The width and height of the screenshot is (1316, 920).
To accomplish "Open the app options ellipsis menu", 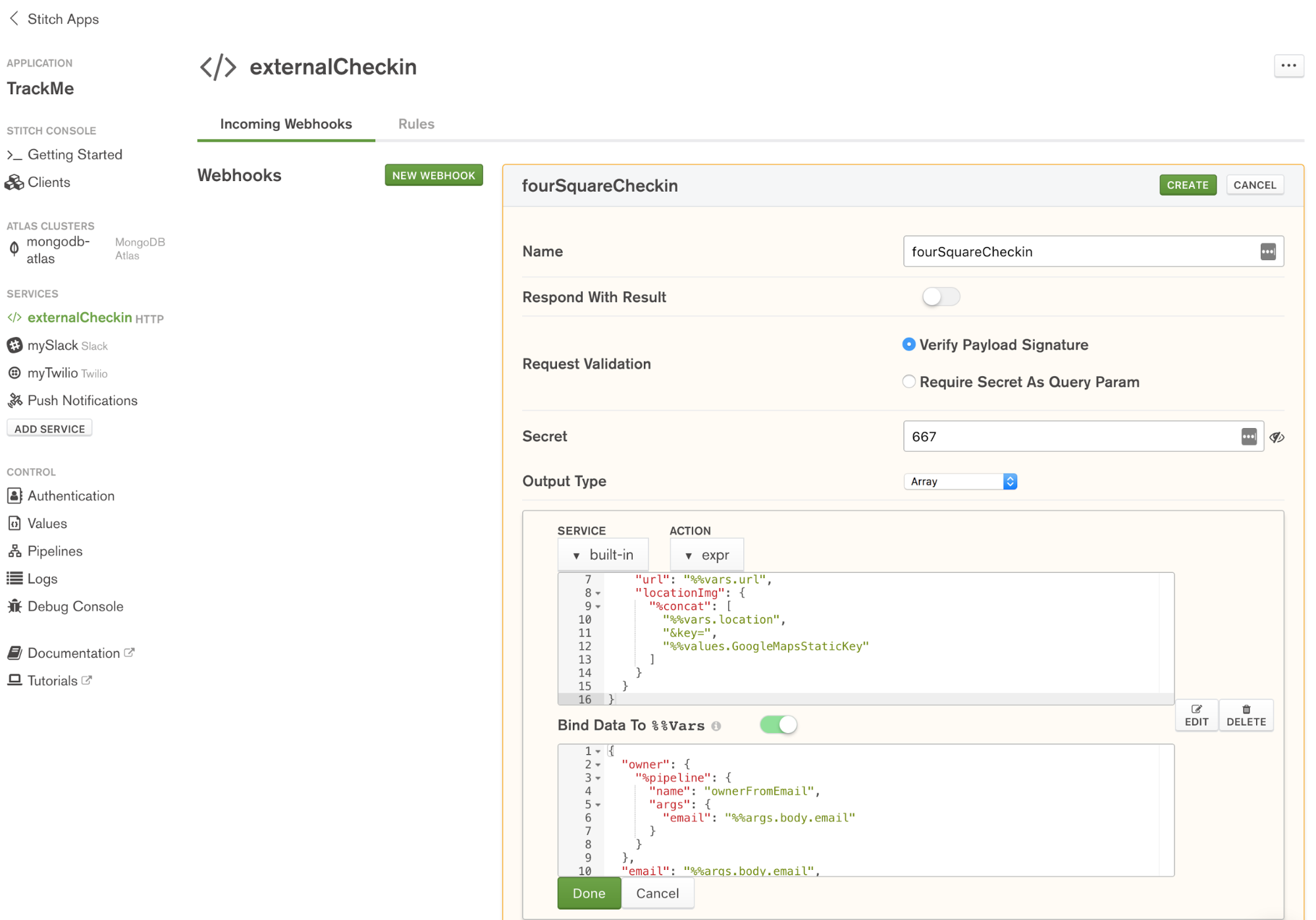I will tap(1288, 66).
